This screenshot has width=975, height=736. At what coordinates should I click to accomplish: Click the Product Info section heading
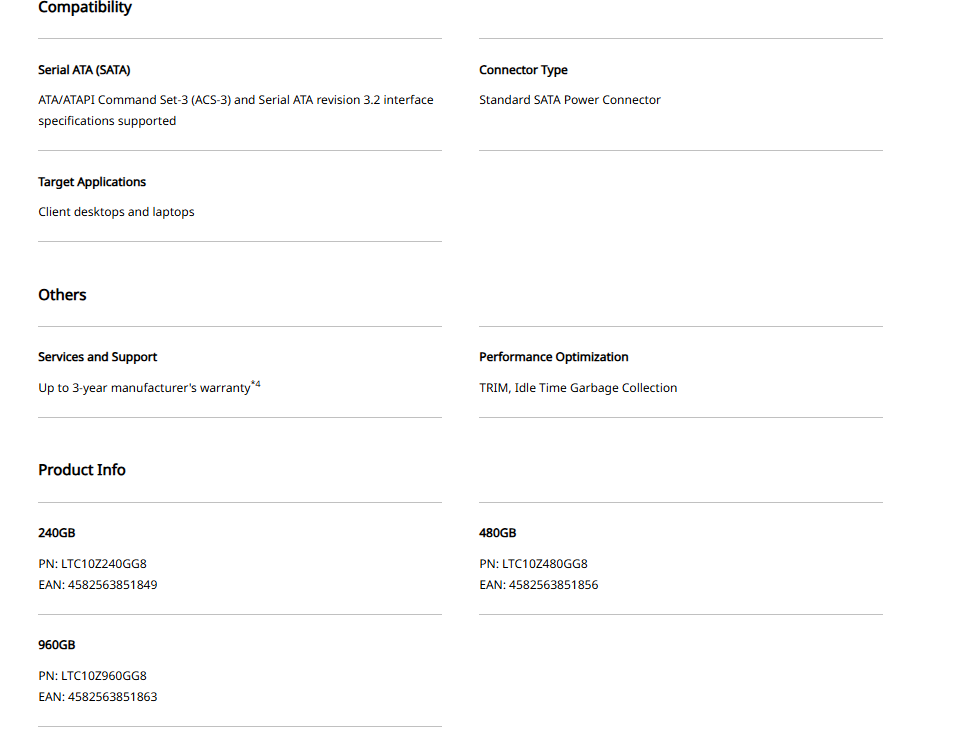(x=82, y=470)
